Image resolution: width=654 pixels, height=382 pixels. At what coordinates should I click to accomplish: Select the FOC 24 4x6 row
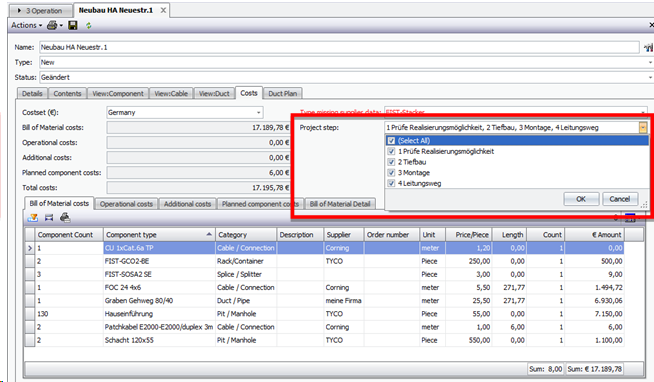pyautogui.click(x=324, y=287)
